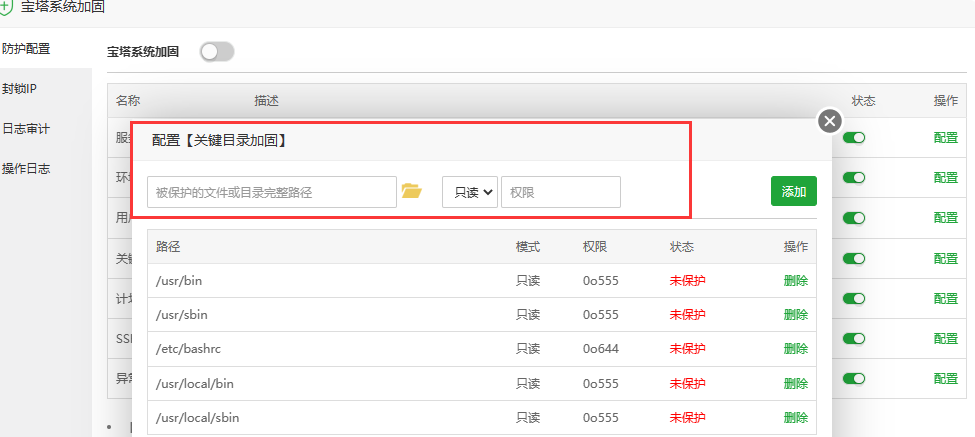Toggle status switch in the SS row
975x437 pixels.
(x=854, y=339)
